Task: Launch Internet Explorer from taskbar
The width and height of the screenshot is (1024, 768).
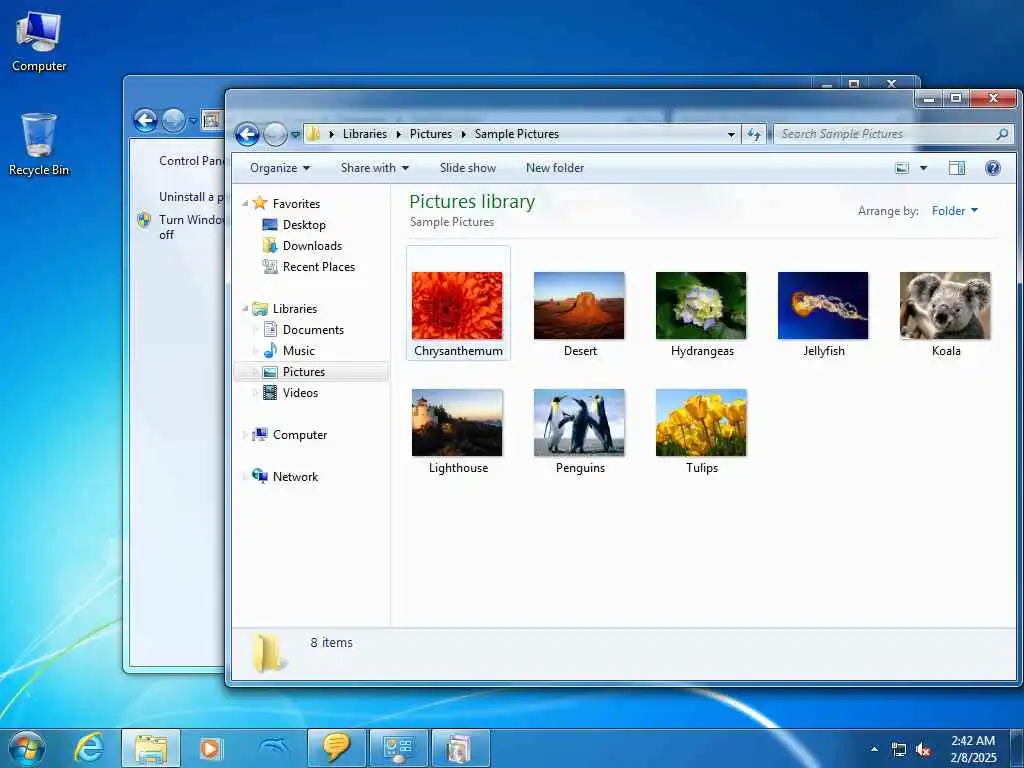Action: [x=89, y=748]
